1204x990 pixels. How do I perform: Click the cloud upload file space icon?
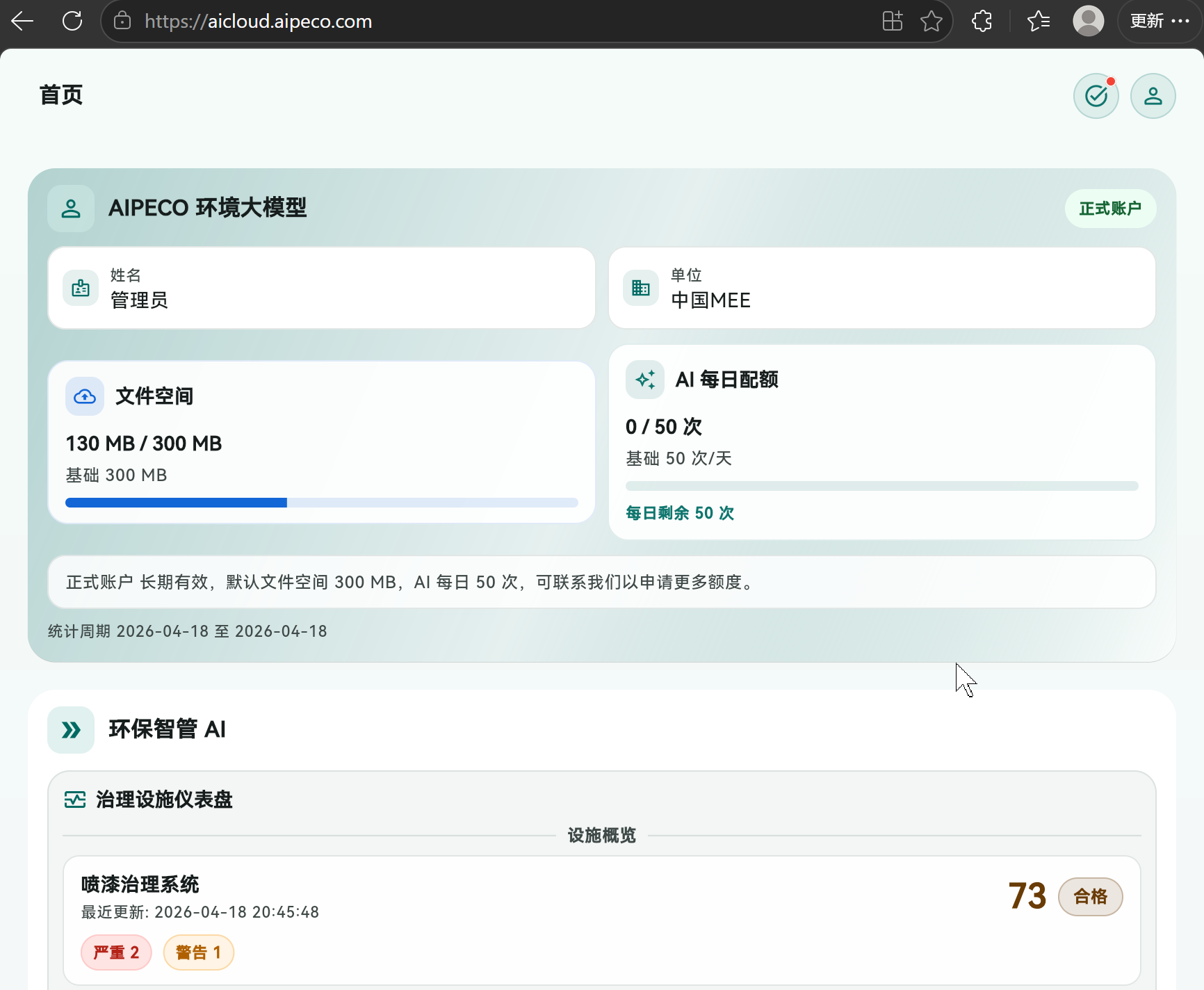[85, 396]
